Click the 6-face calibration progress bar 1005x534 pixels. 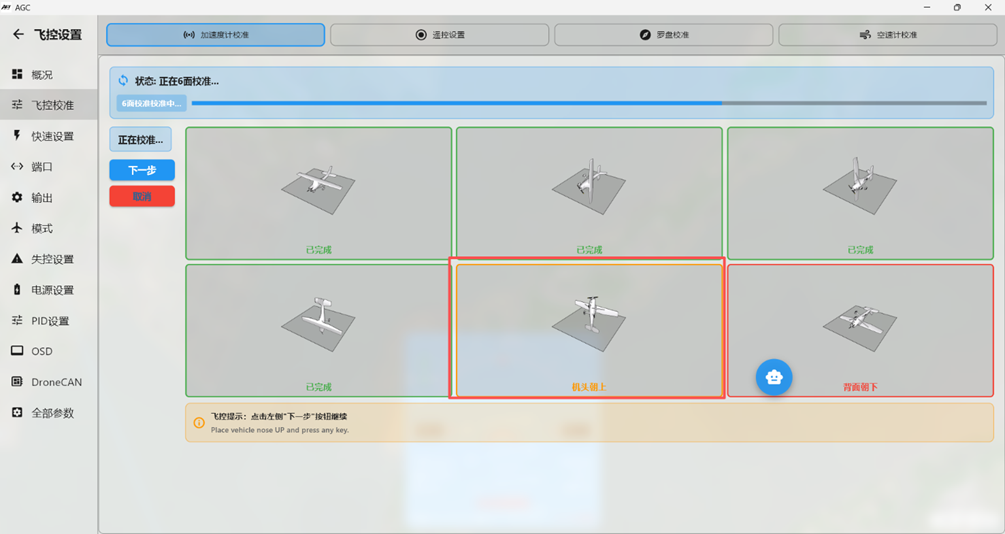click(x=588, y=103)
